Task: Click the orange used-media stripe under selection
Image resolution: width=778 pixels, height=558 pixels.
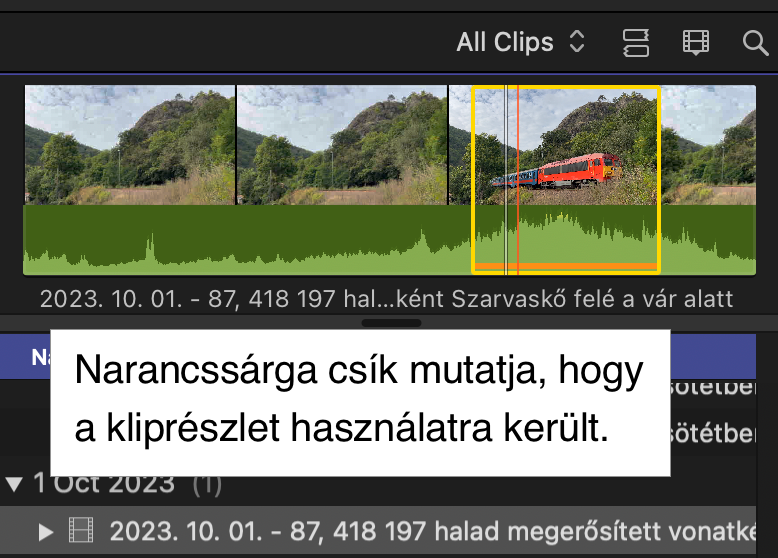Action: click(566, 267)
